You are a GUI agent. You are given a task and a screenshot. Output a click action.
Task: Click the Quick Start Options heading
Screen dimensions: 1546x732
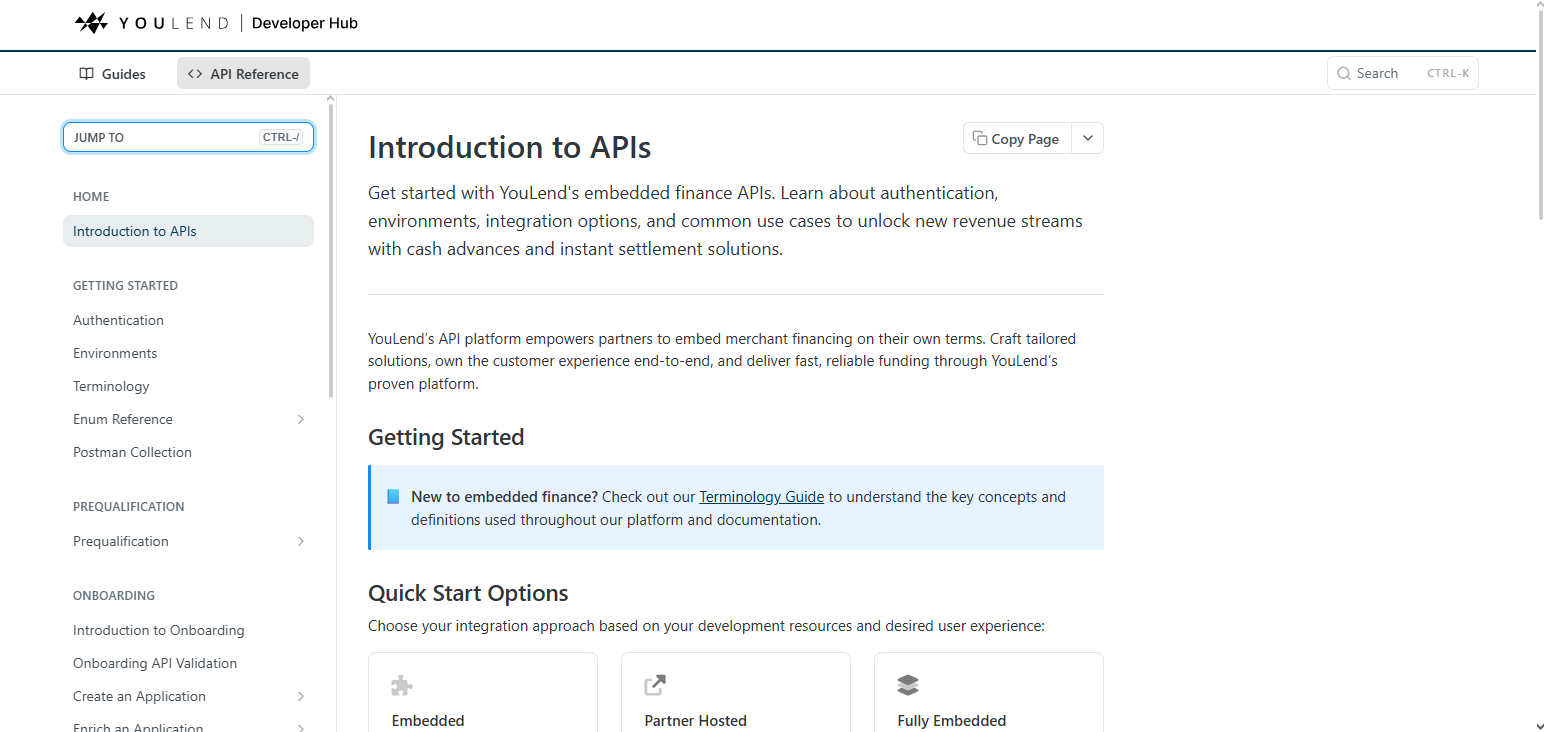click(x=468, y=593)
